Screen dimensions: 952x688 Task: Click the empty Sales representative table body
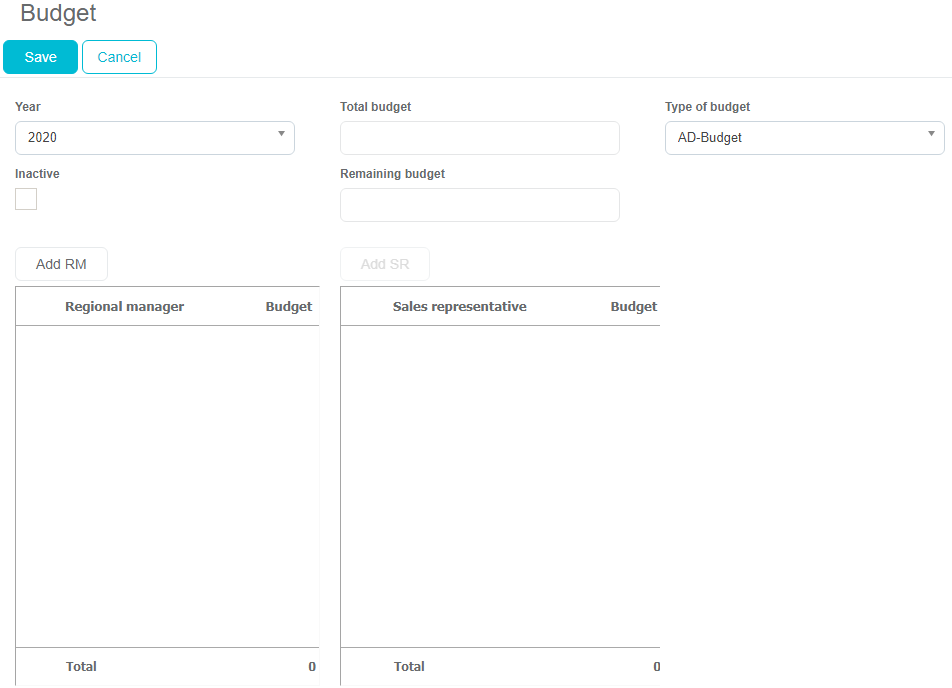(500, 486)
